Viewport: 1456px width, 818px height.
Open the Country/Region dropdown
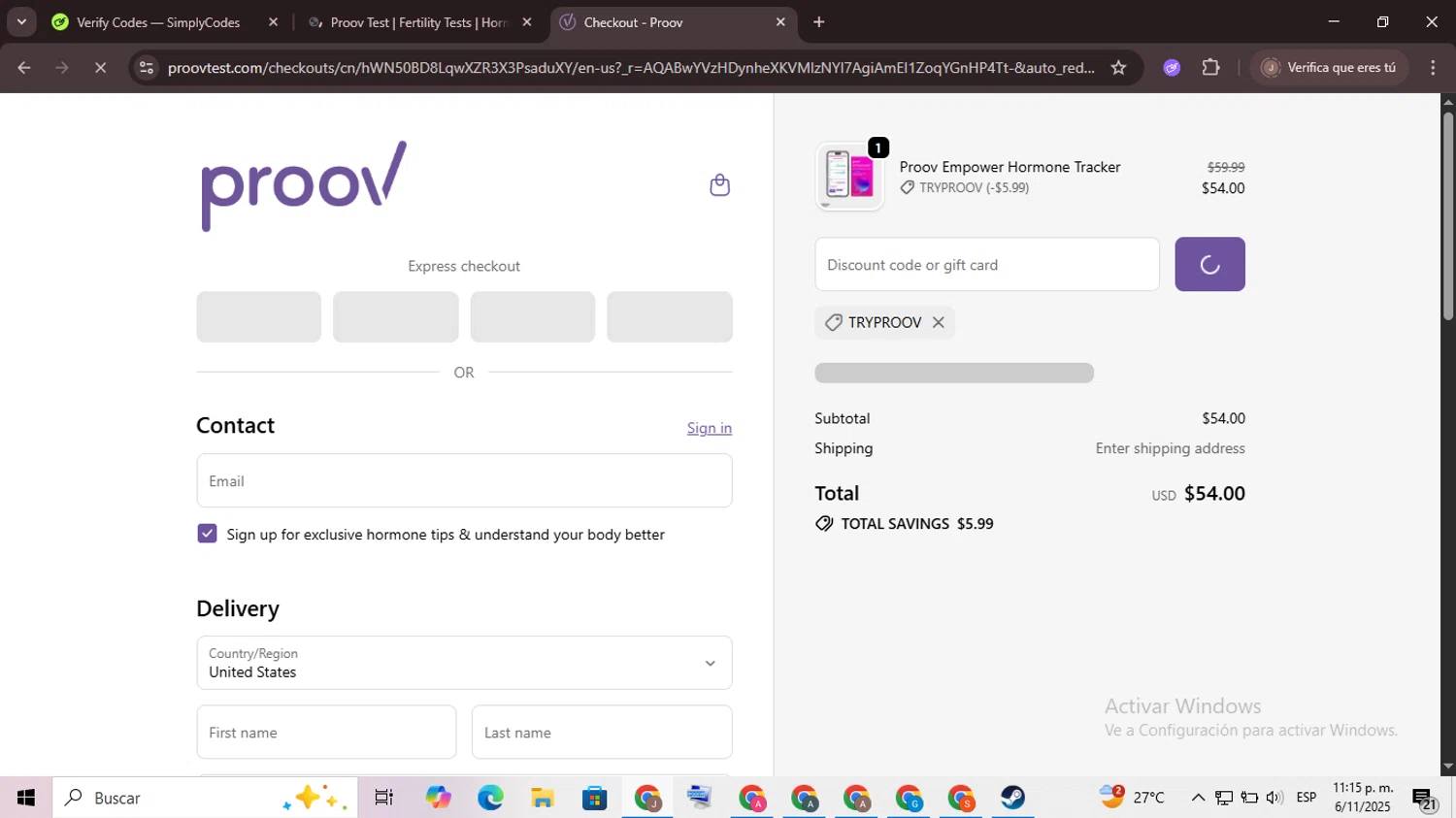[x=464, y=663]
